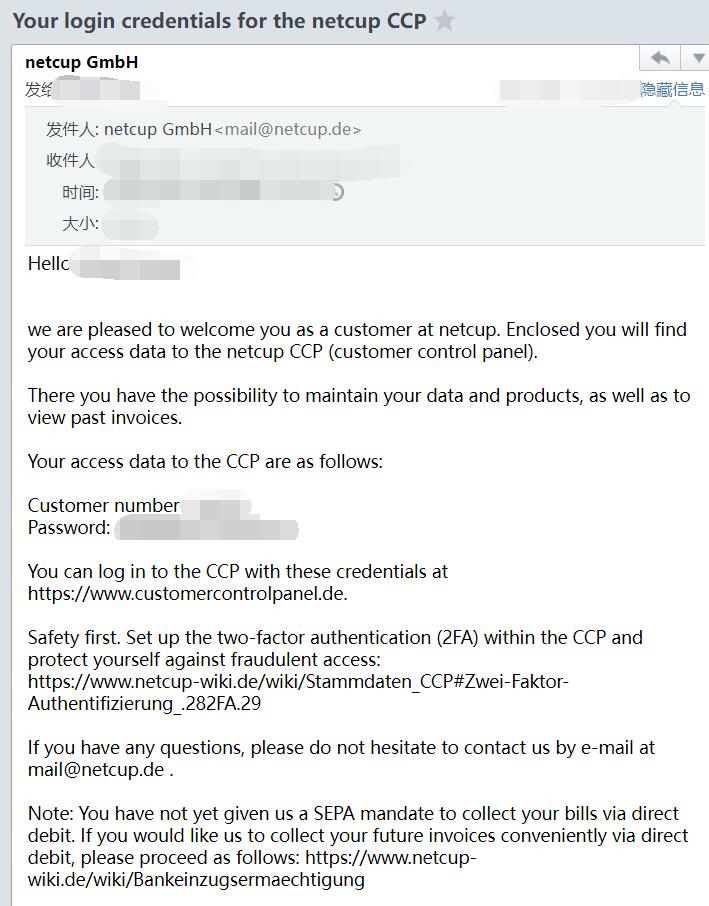Star the netcup CCP credentials email
This screenshot has width=709, height=906.
[444, 21]
